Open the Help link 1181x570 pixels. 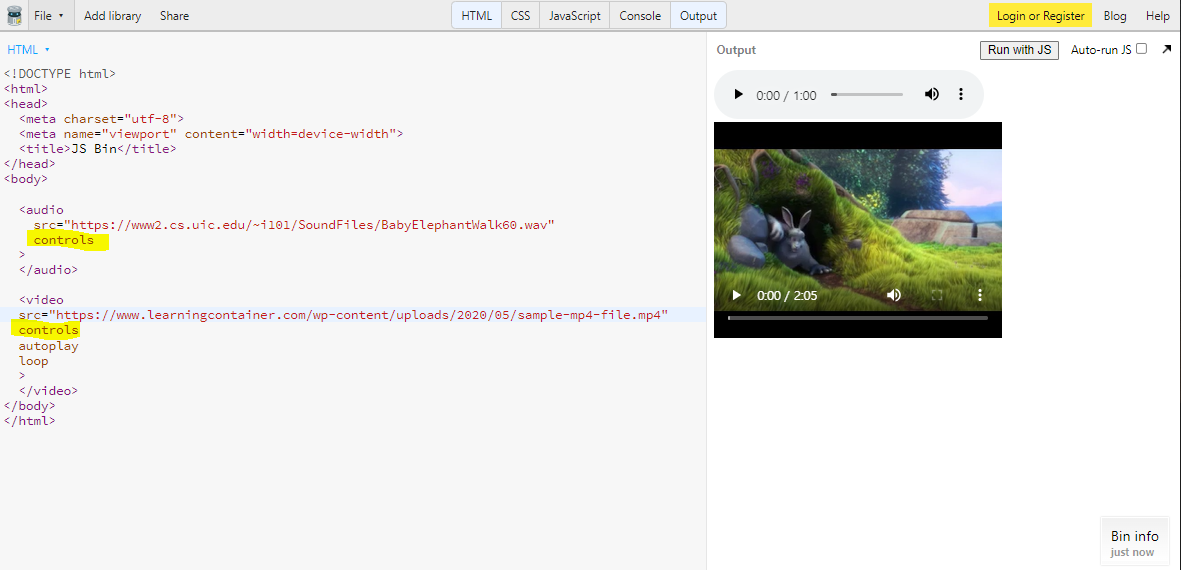pyautogui.click(x=1158, y=16)
